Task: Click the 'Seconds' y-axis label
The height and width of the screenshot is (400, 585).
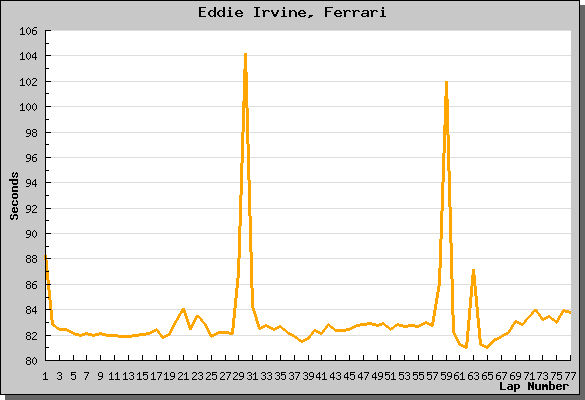Action: coord(14,196)
